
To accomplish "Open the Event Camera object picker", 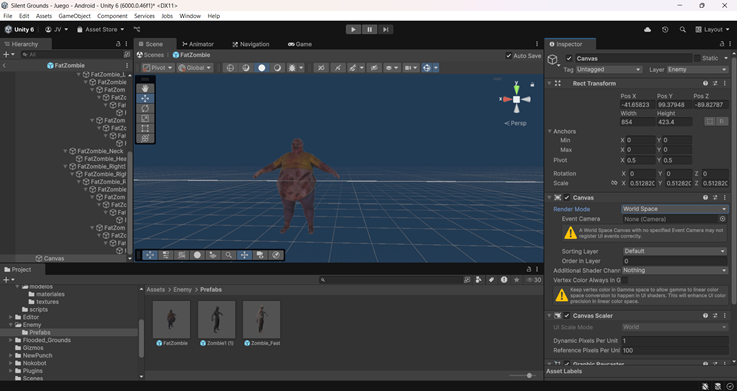I will [722, 219].
